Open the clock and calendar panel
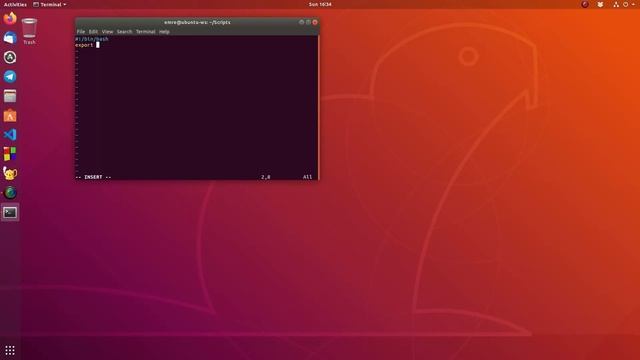This screenshot has height=360, width=640. (x=320, y=4)
